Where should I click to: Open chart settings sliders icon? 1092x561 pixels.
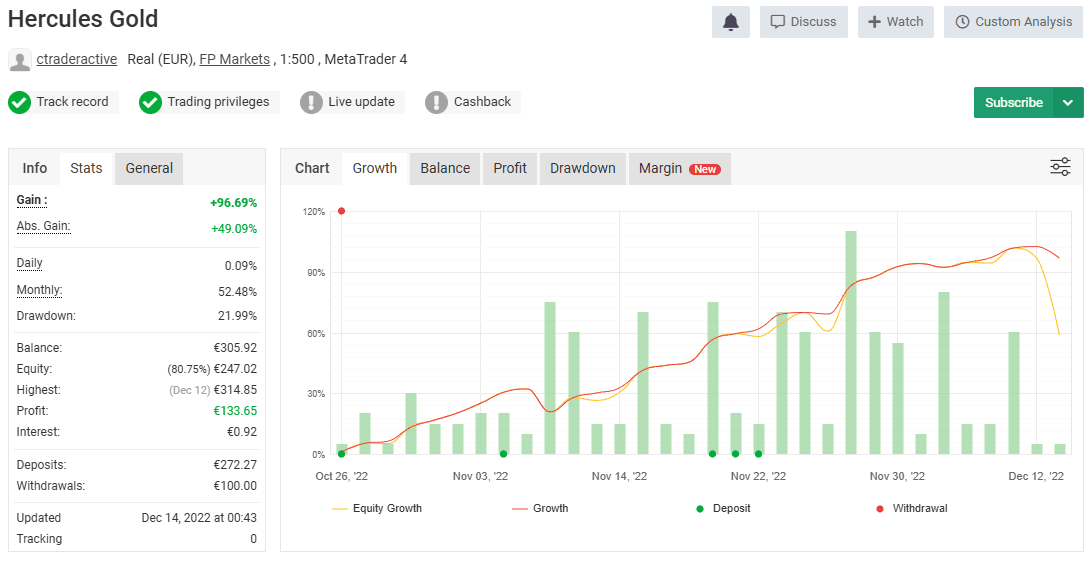1060,167
